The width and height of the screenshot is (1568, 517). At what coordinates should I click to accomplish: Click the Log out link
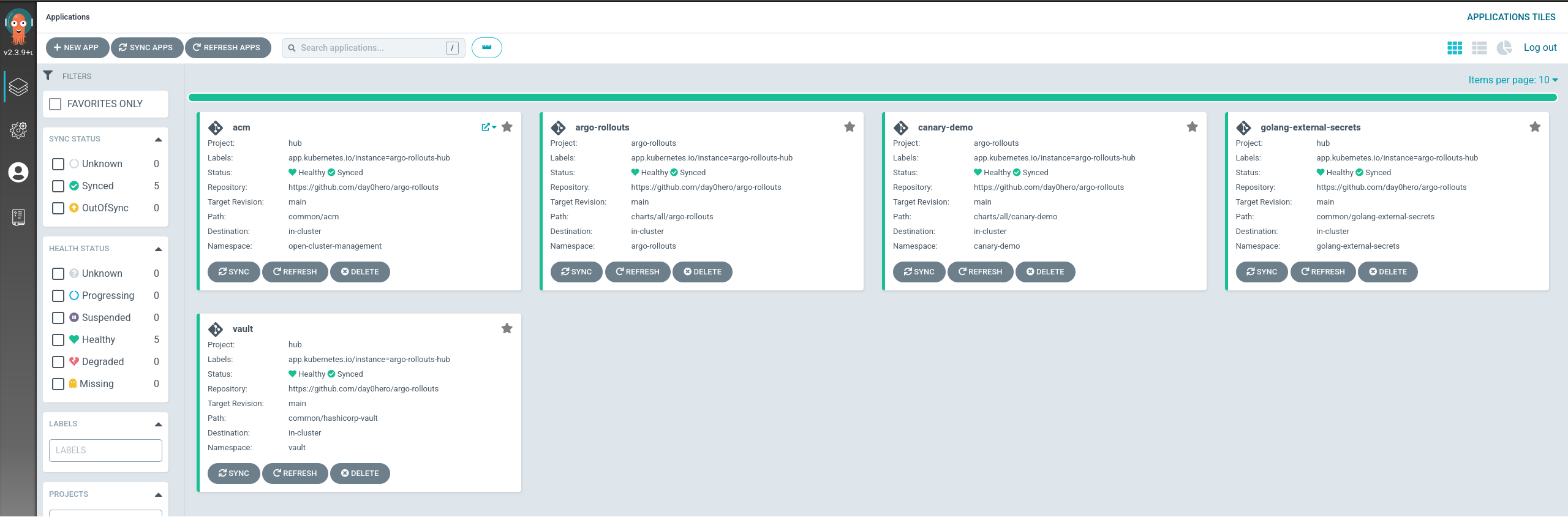click(1540, 48)
